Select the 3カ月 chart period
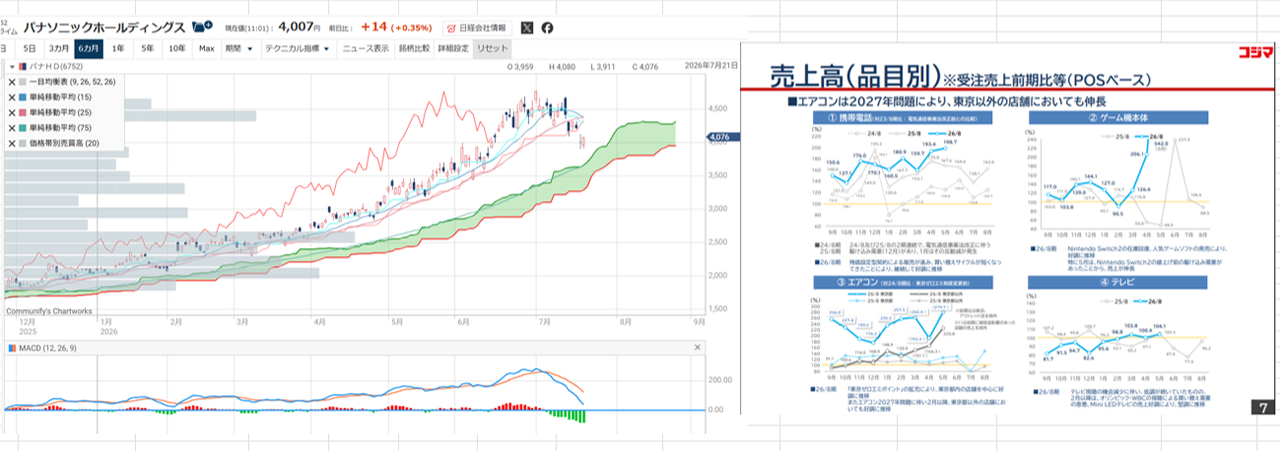Viewport: 1280px width, 451px height. coord(59,48)
